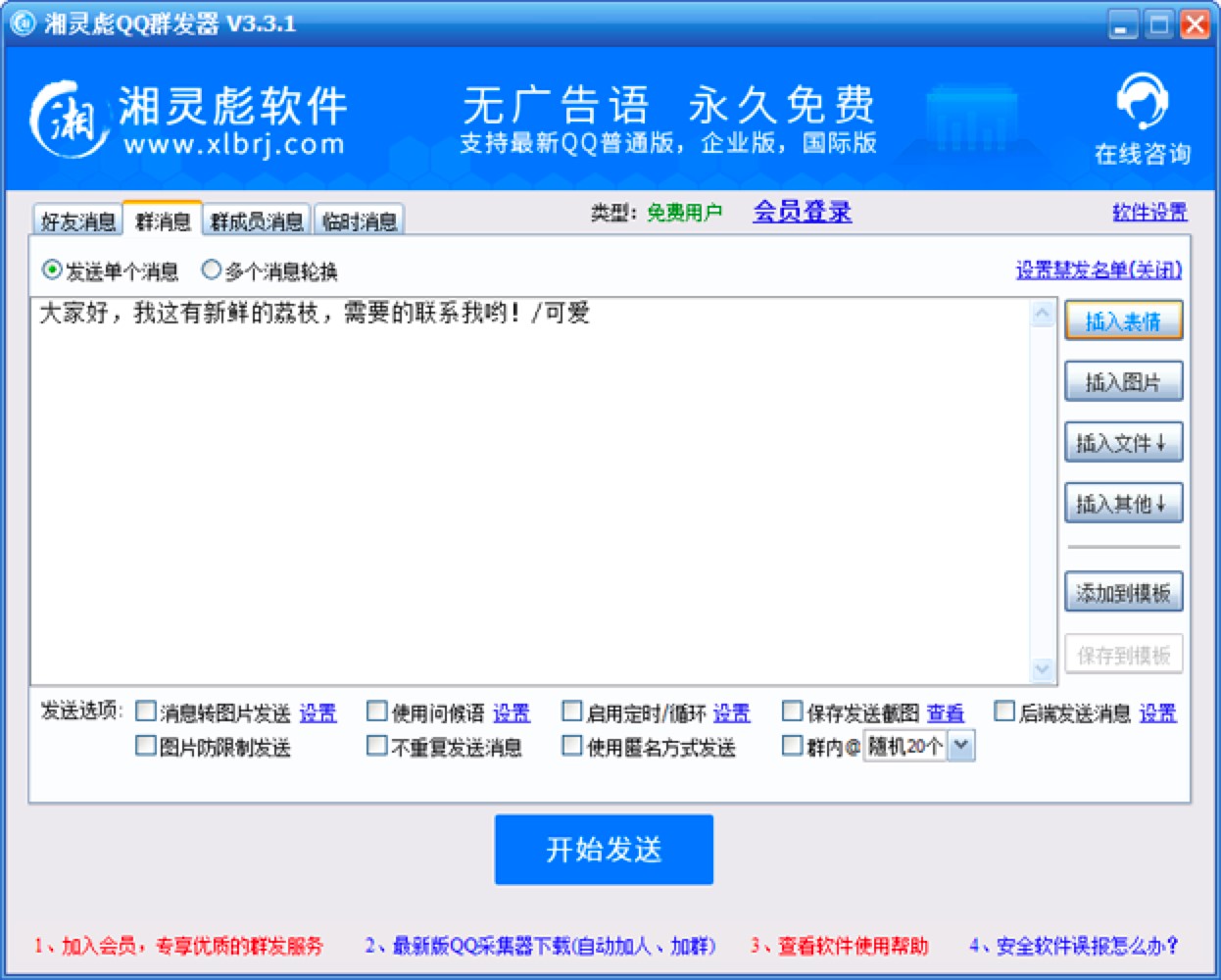Open 会员登录 login
This screenshot has width=1221, height=980.
[802, 211]
